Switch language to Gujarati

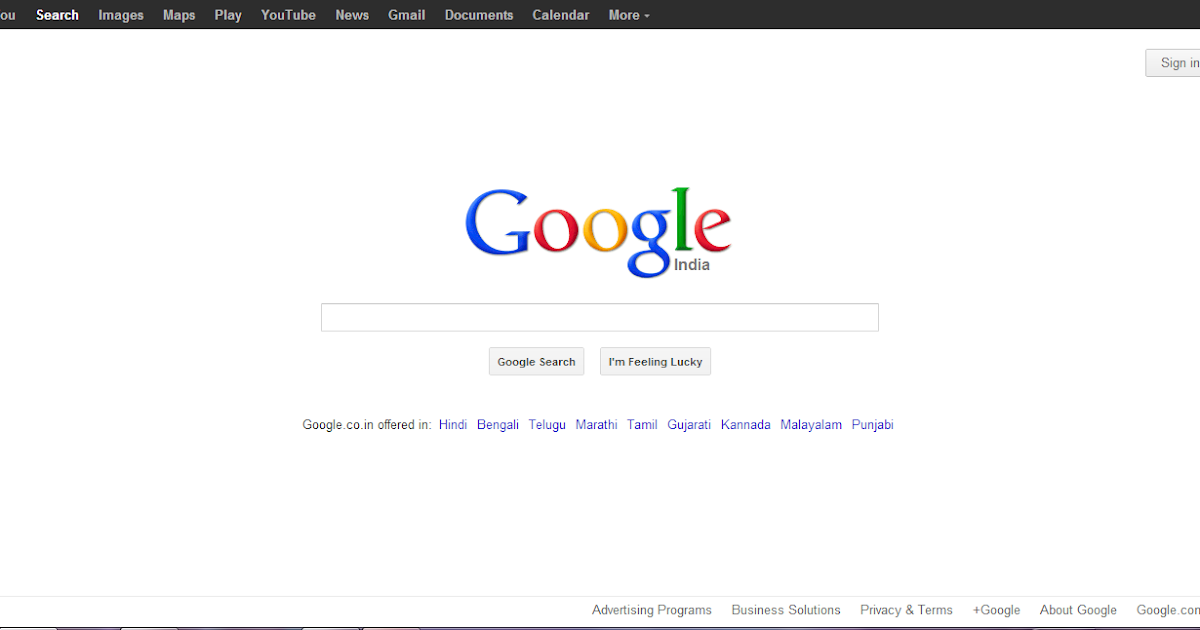689,425
